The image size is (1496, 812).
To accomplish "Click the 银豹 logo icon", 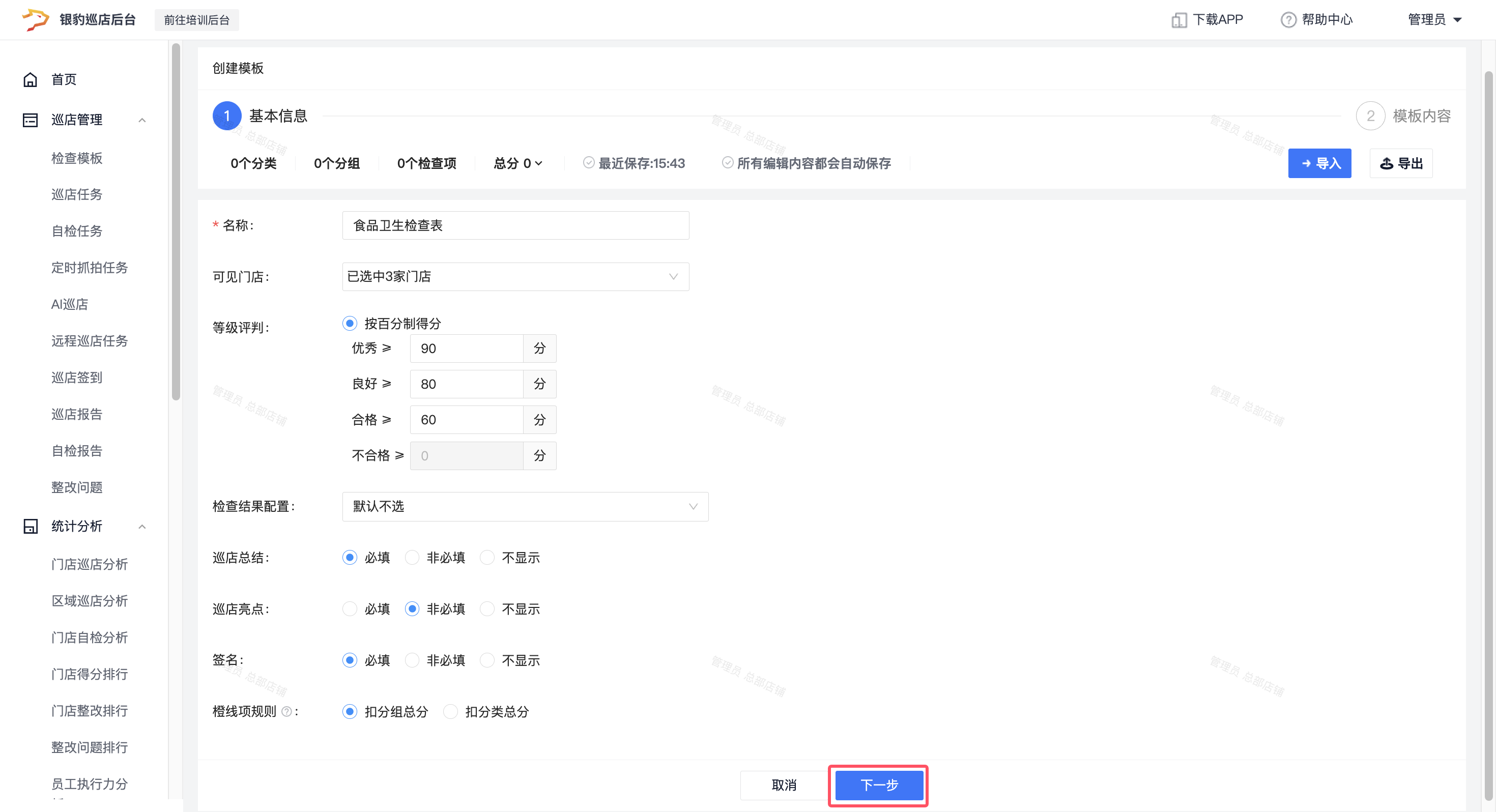I will click(x=35, y=20).
